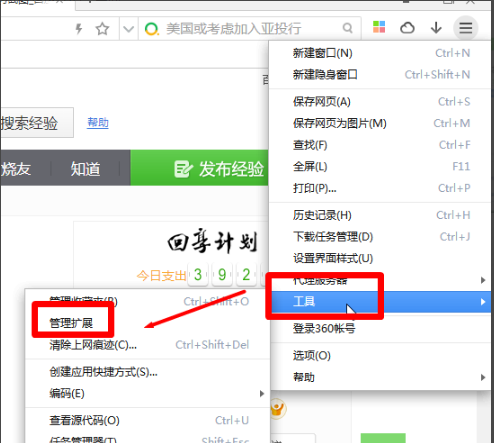494x443 pixels.
Task: Open the blue 帮助 link on page
Action: [98, 123]
